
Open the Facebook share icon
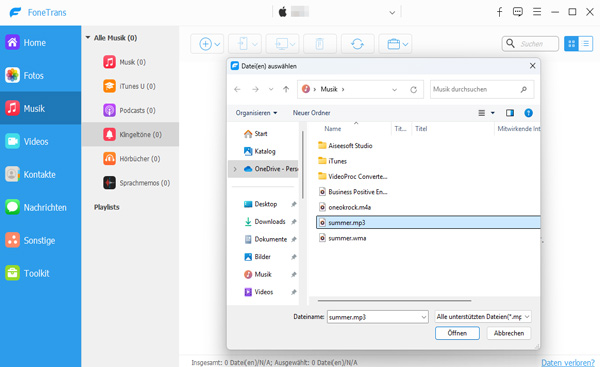point(499,12)
